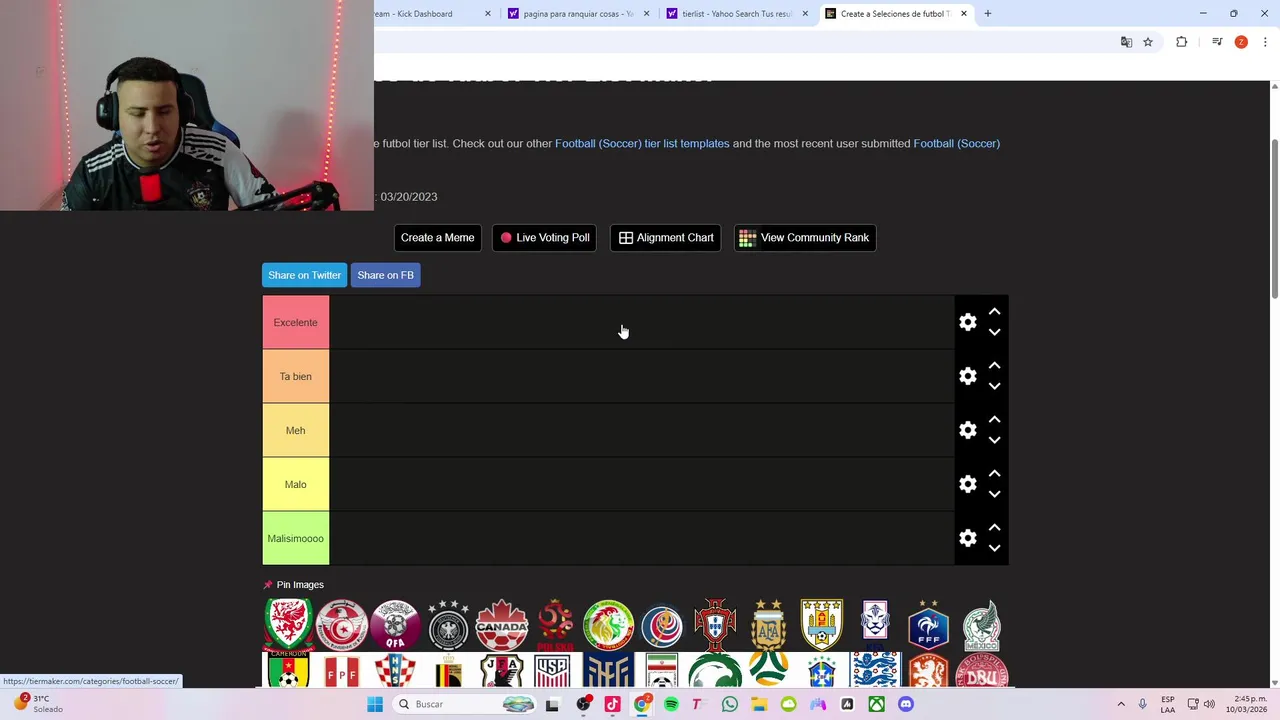Screen dimensions: 1280x720
Task: Click the Meh tier label
Action: click(x=295, y=430)
